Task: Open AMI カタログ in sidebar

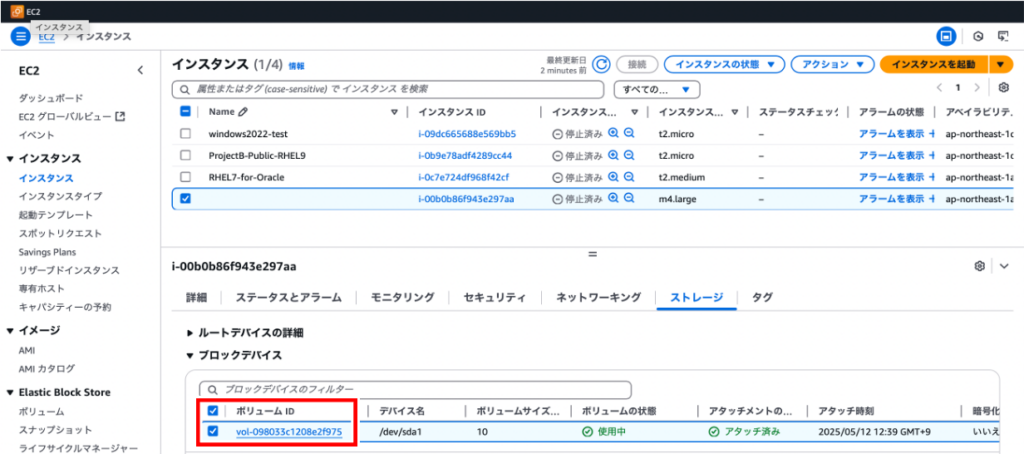Action: (x=46, y=368)
